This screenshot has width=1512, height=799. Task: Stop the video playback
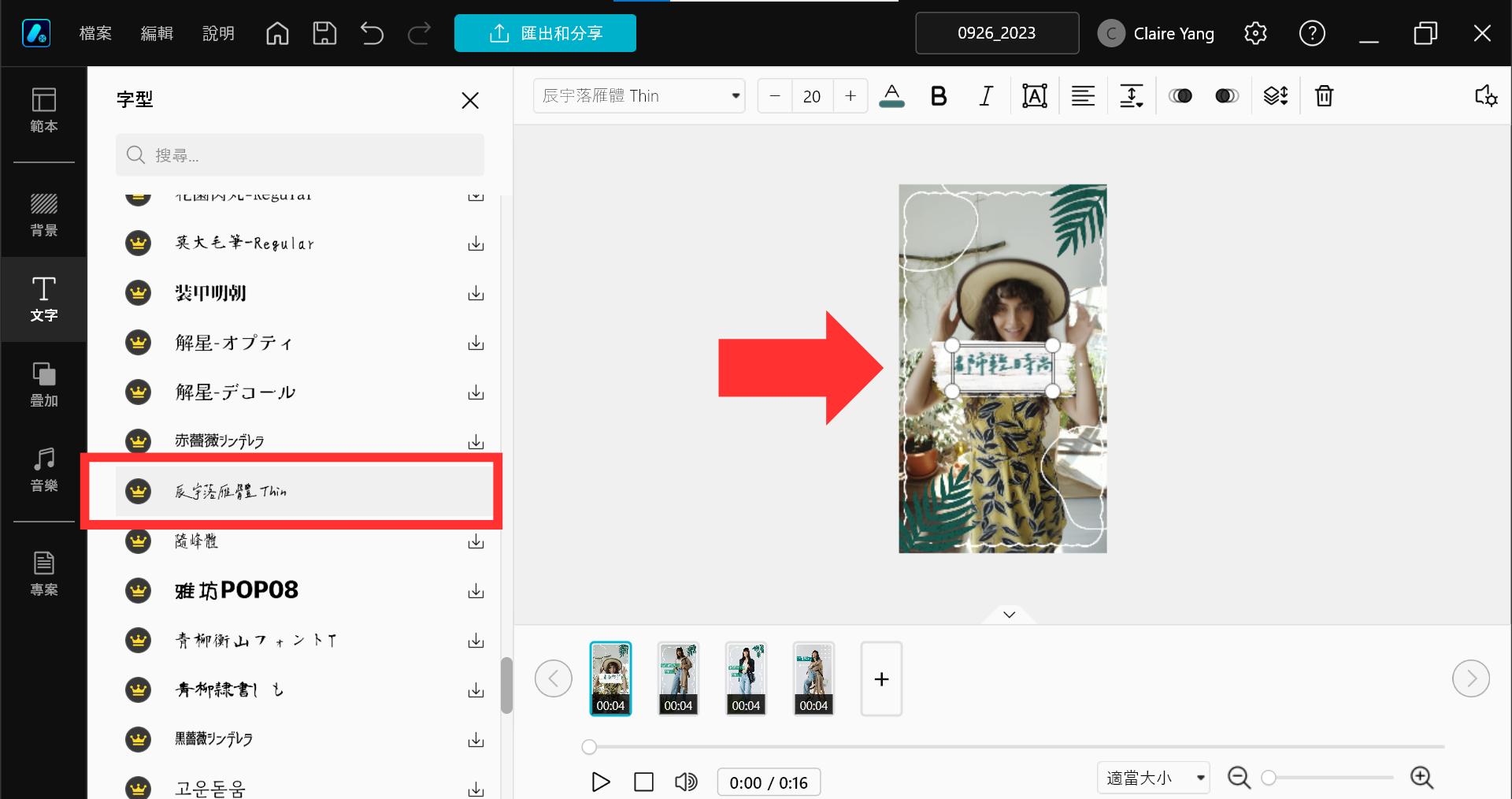(643, 782)
